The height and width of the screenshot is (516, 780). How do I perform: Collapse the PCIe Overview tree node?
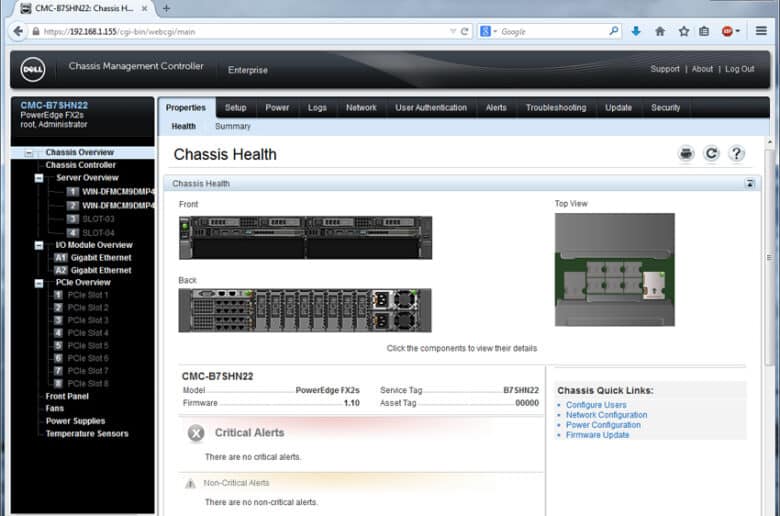39,283
